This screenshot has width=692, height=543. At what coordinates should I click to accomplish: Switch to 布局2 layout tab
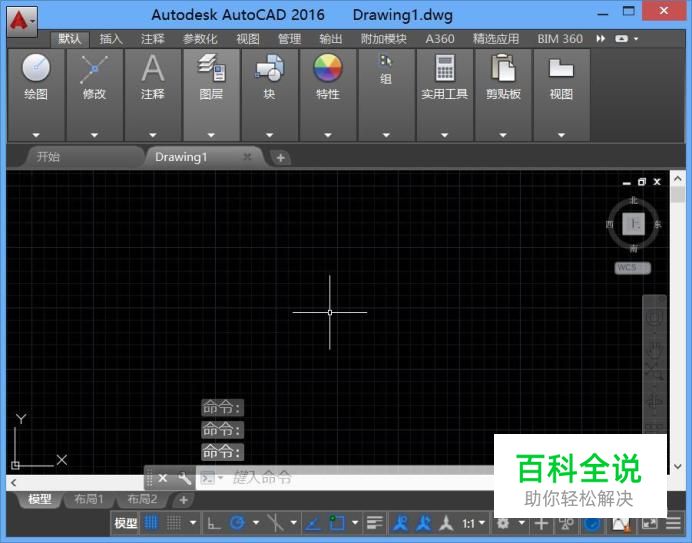tap(142, 499)
